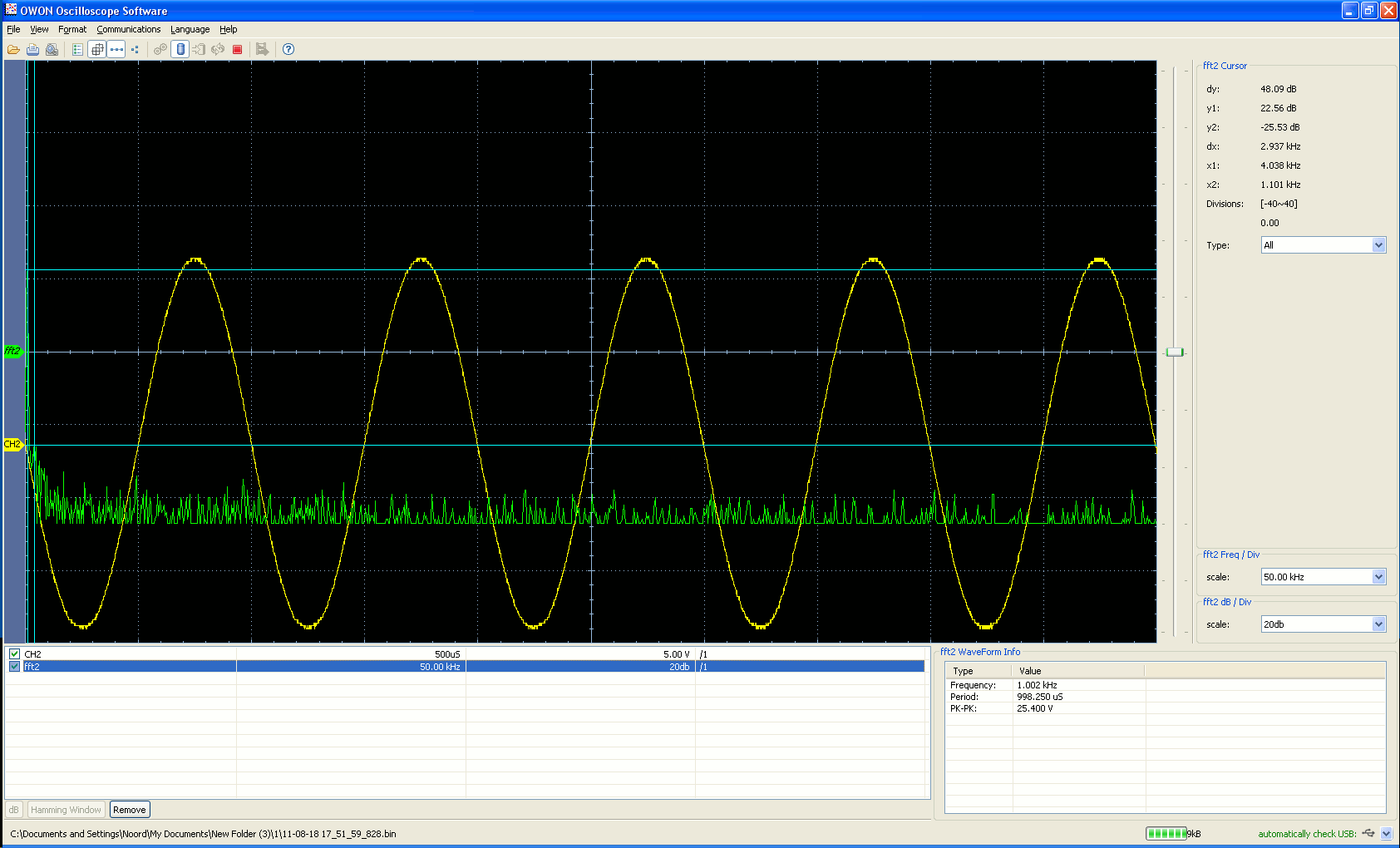Click the blue cylinder toolbar icon
1400x848 pixels.
tap(180, 50)
